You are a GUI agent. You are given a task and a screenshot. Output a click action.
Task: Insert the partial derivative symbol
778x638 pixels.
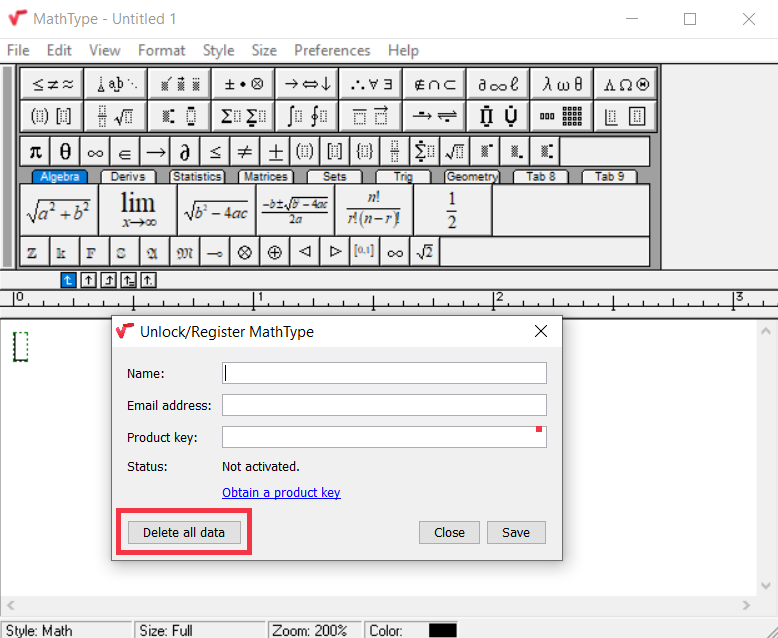pos(185,152)
